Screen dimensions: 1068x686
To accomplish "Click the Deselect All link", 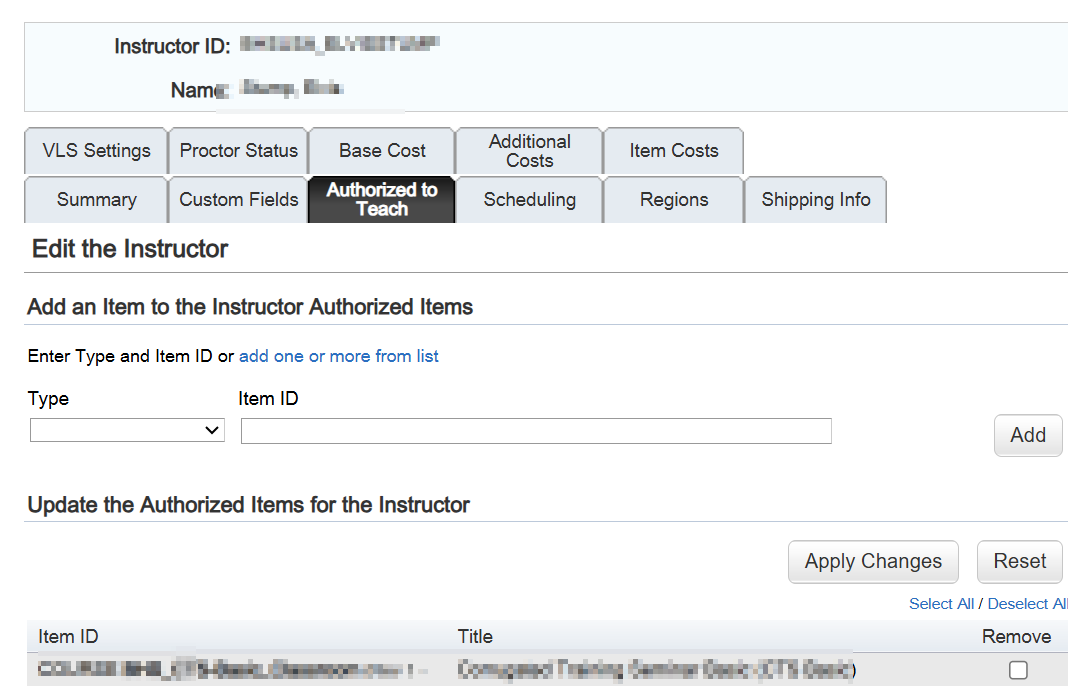I will pos(1027,604).
